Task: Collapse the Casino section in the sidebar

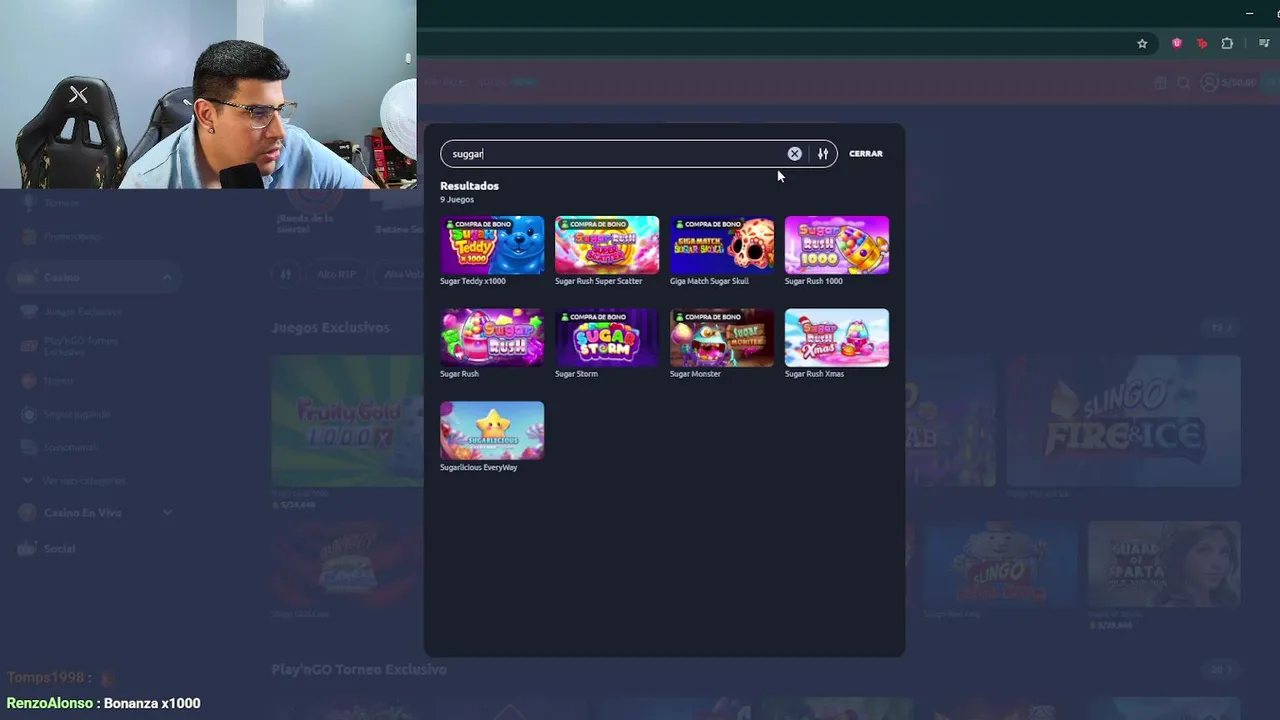Action: point(167,277)
